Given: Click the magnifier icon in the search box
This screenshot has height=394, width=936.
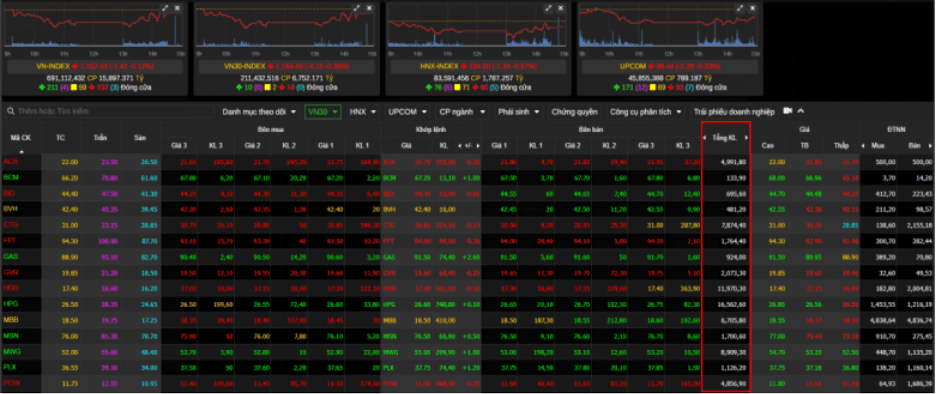Looking at the screenshot, I should click(11, 112).
